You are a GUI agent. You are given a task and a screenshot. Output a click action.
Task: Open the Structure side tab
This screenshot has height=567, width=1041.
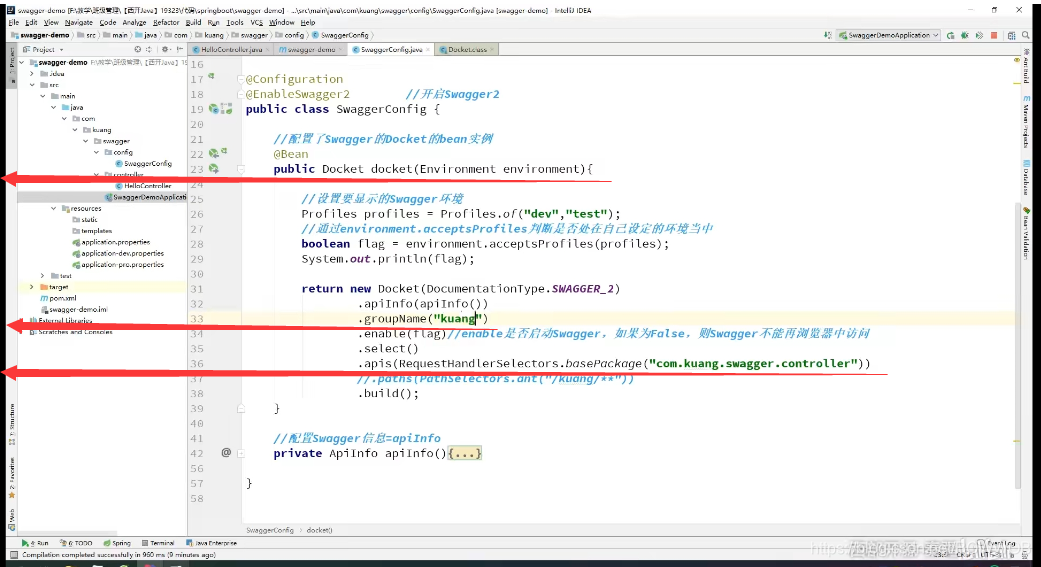[11, 424]
